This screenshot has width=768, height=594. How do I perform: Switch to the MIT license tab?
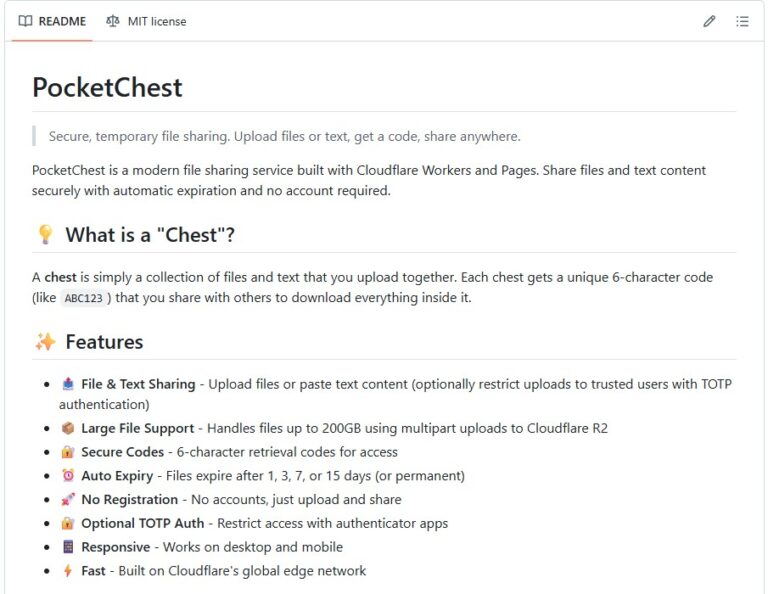[x=146, y=21]
